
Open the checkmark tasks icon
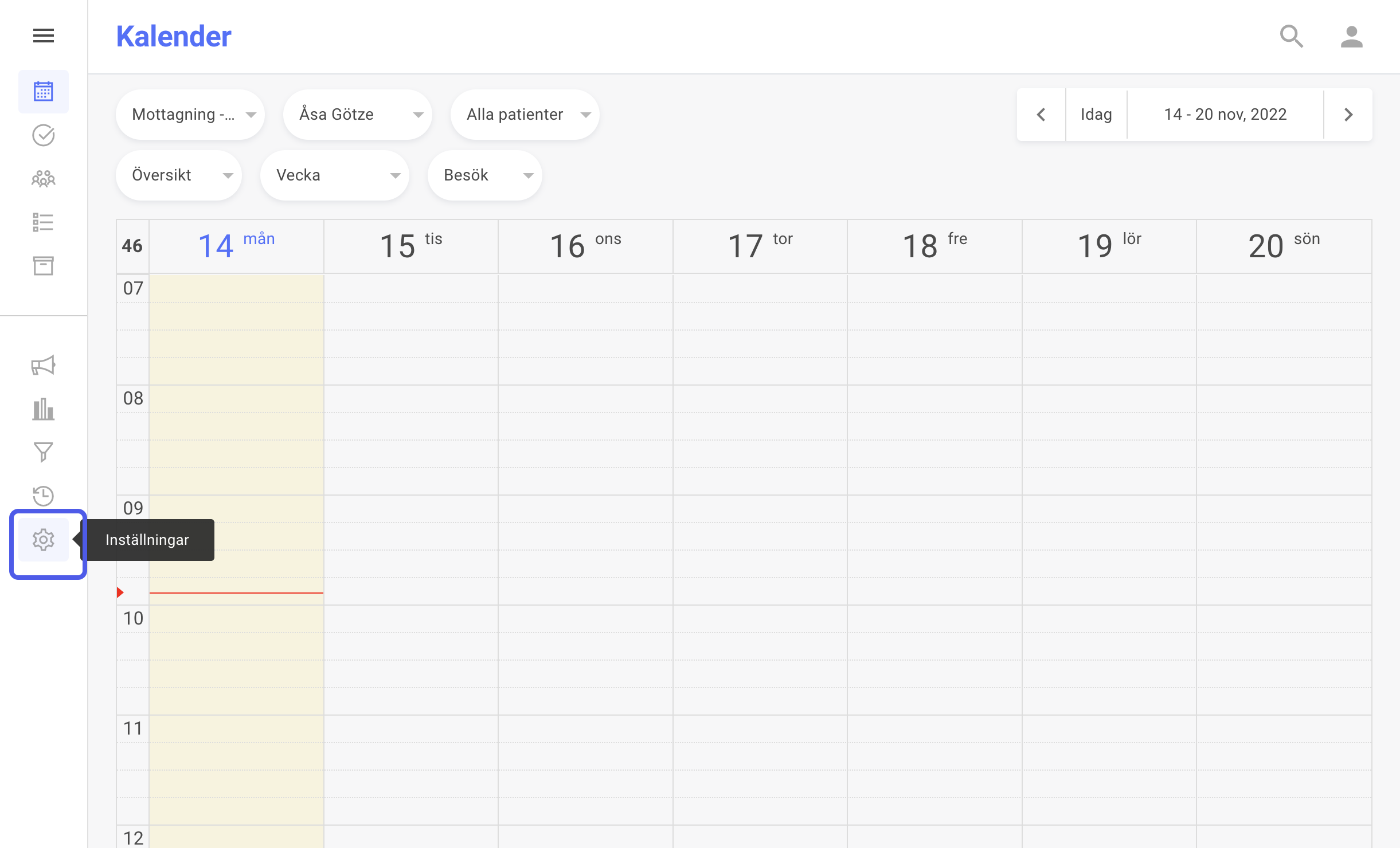[44, 135]
